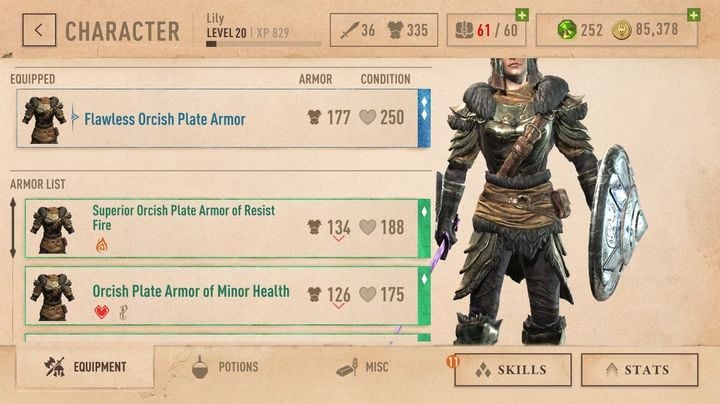Image resolution: width=720 pixels, height=404 pixels.
Task: Tap the green plus to expand inventory capacity
Action: [522, 15]
